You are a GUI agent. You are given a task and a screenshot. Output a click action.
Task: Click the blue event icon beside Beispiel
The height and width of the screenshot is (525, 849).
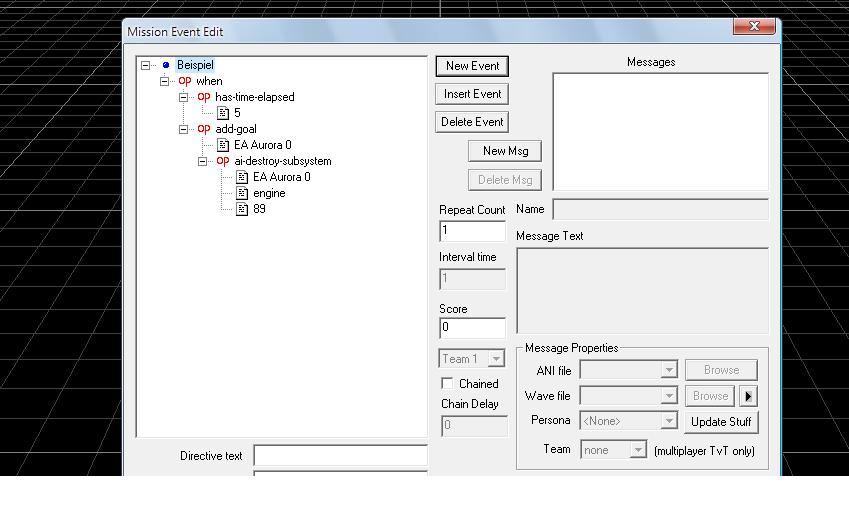click(166, 65)
